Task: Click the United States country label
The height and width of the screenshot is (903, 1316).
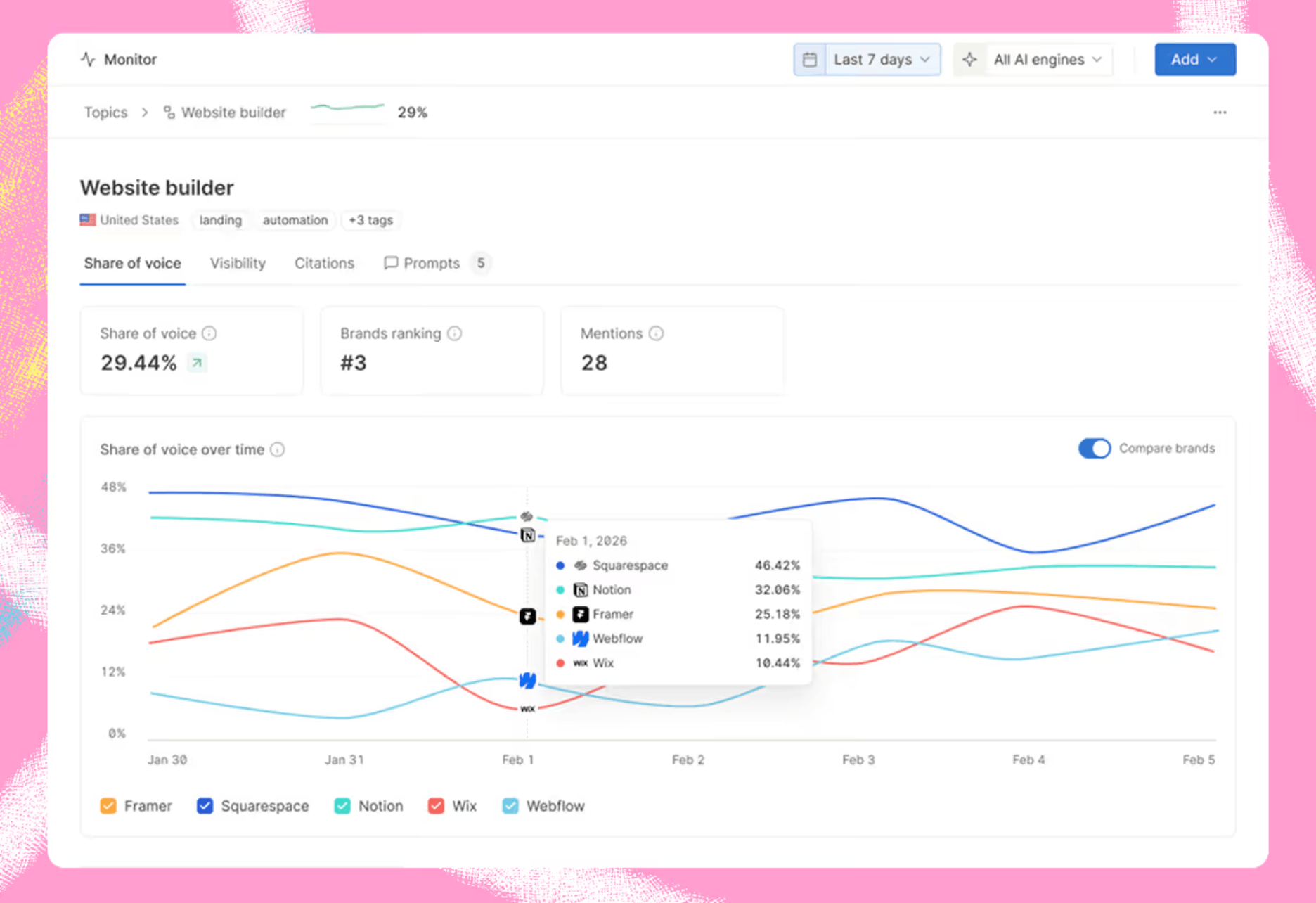Action: [139, 220]
